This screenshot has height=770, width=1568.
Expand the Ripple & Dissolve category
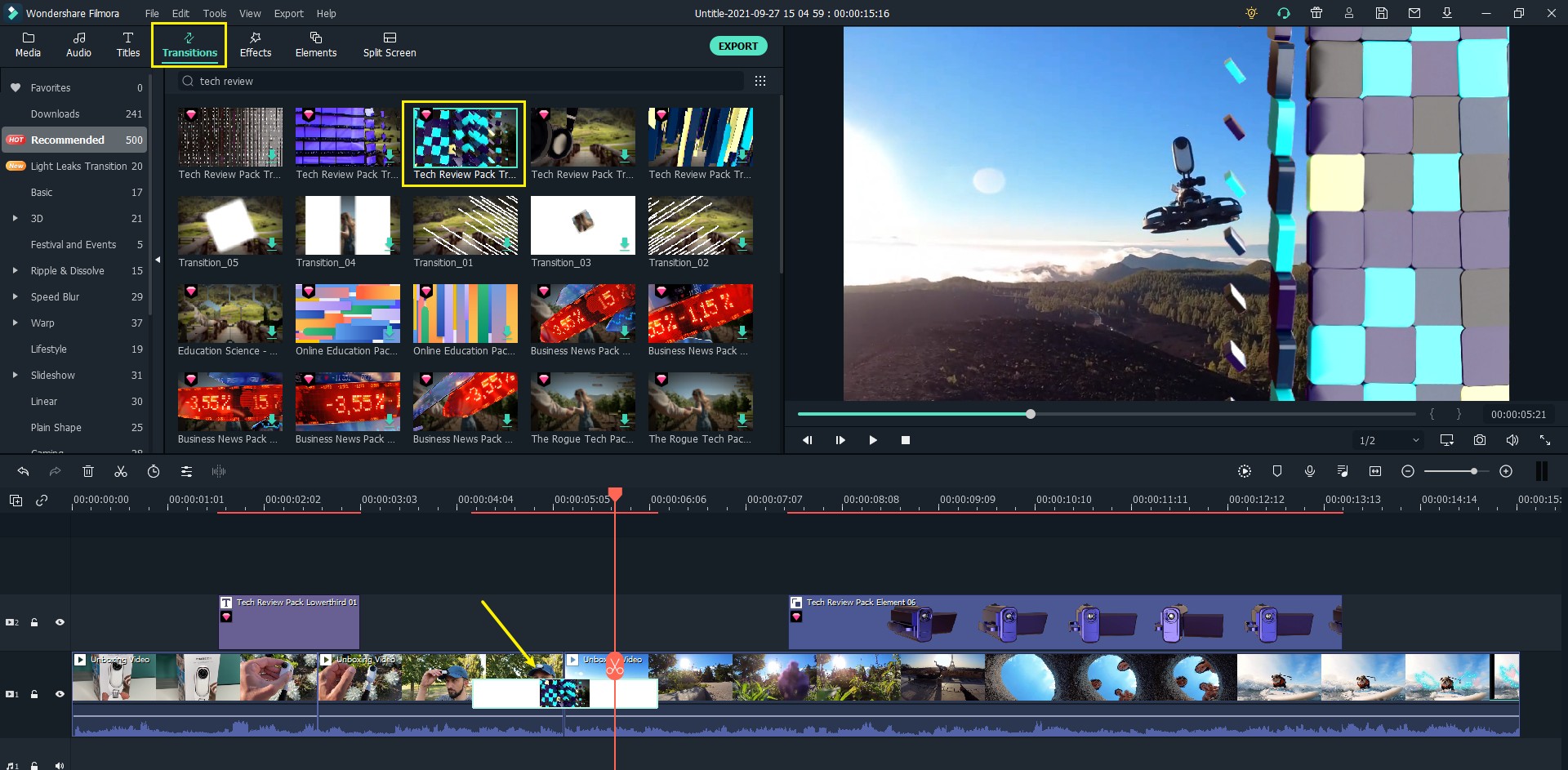click(x=15, y=270)
